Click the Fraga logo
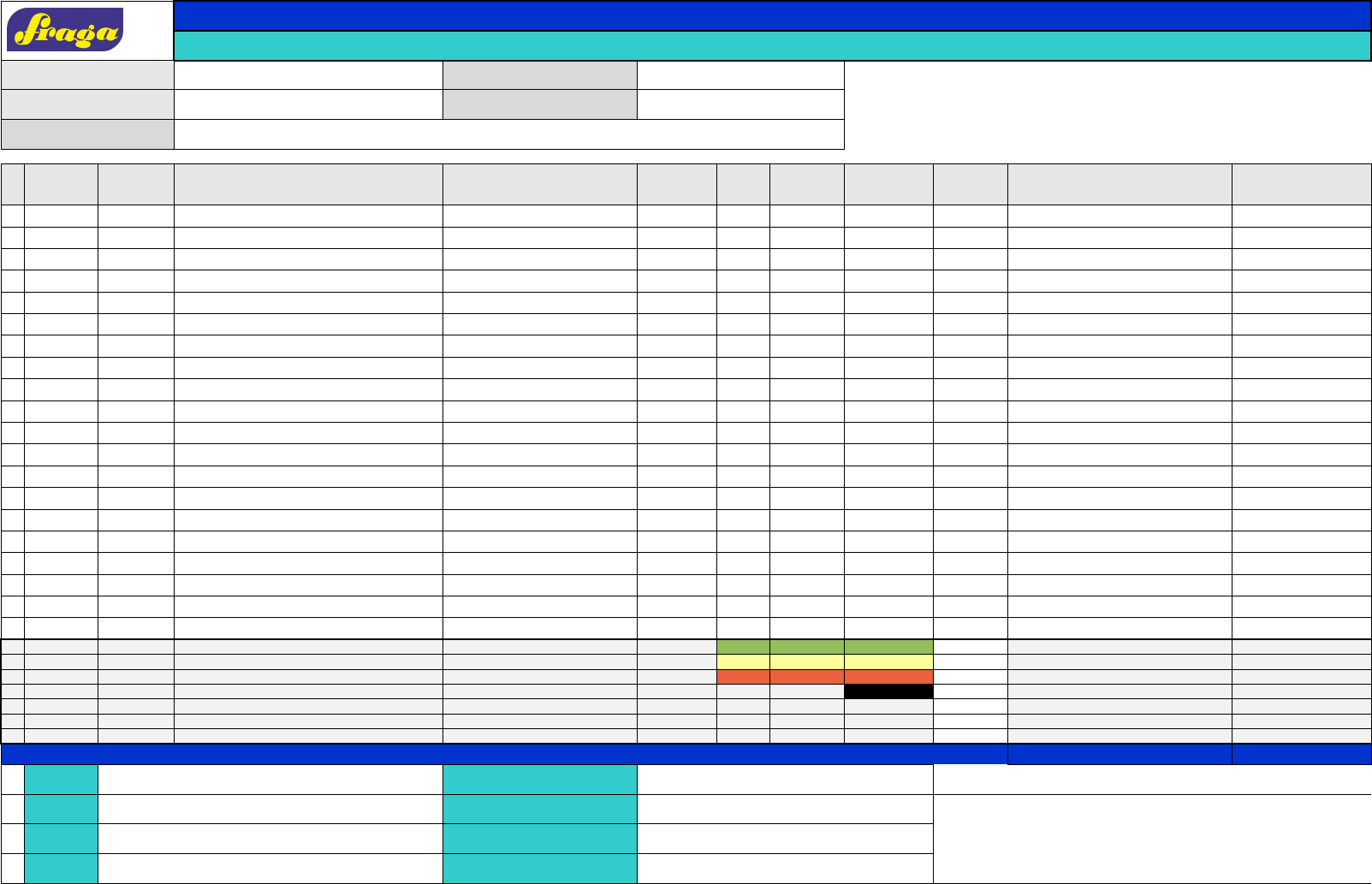Viewport: 1372px width, 884px height. [65, 30]
